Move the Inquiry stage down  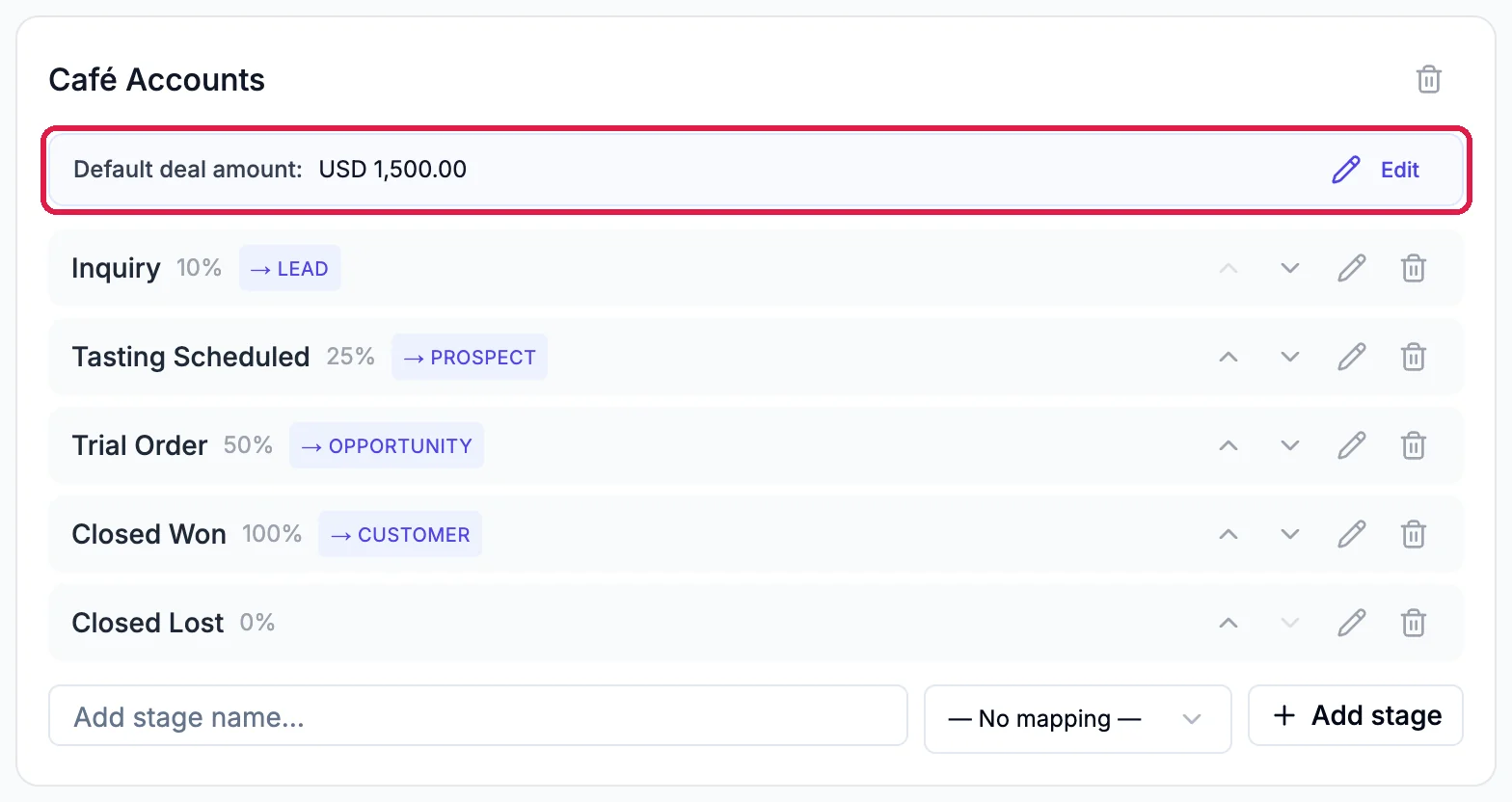tap(1290, 268)
